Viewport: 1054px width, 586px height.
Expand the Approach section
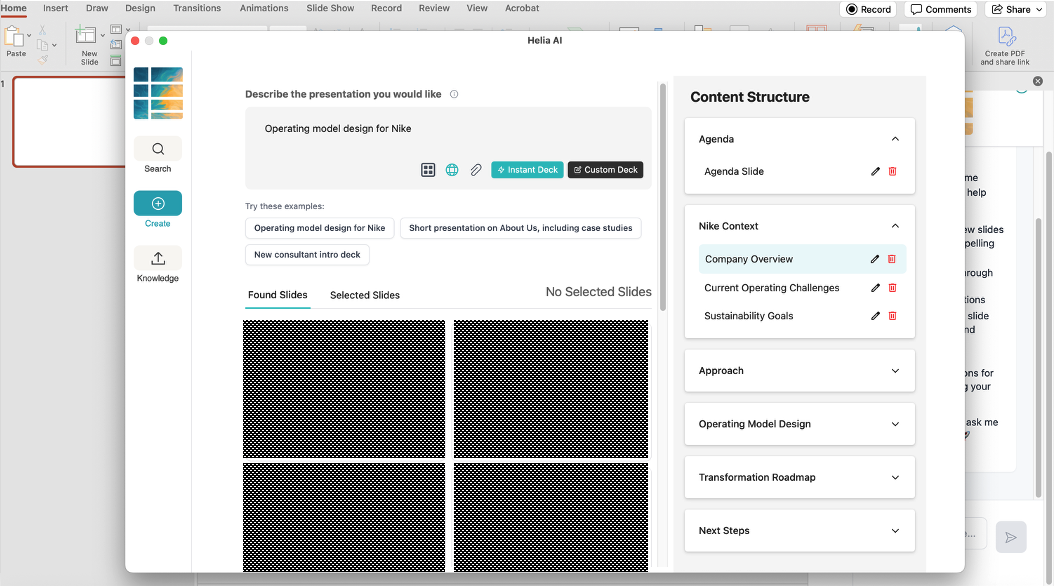[895, 371]
